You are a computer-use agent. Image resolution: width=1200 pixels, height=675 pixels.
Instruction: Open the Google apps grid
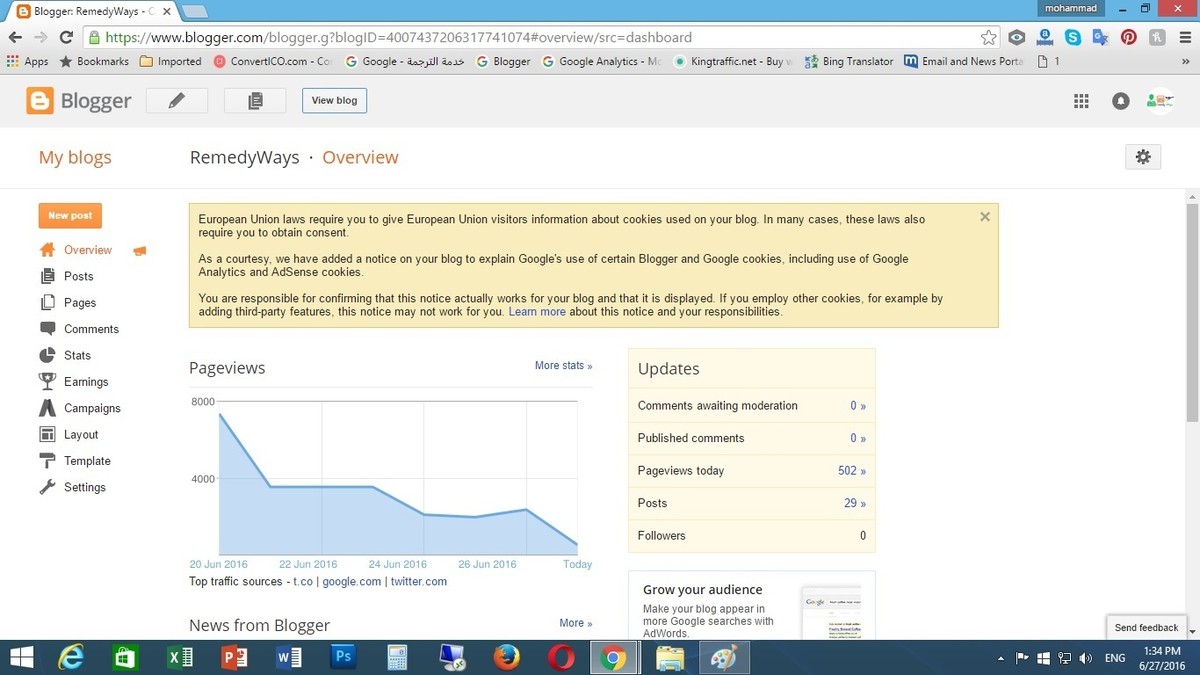click(1081, 101)
